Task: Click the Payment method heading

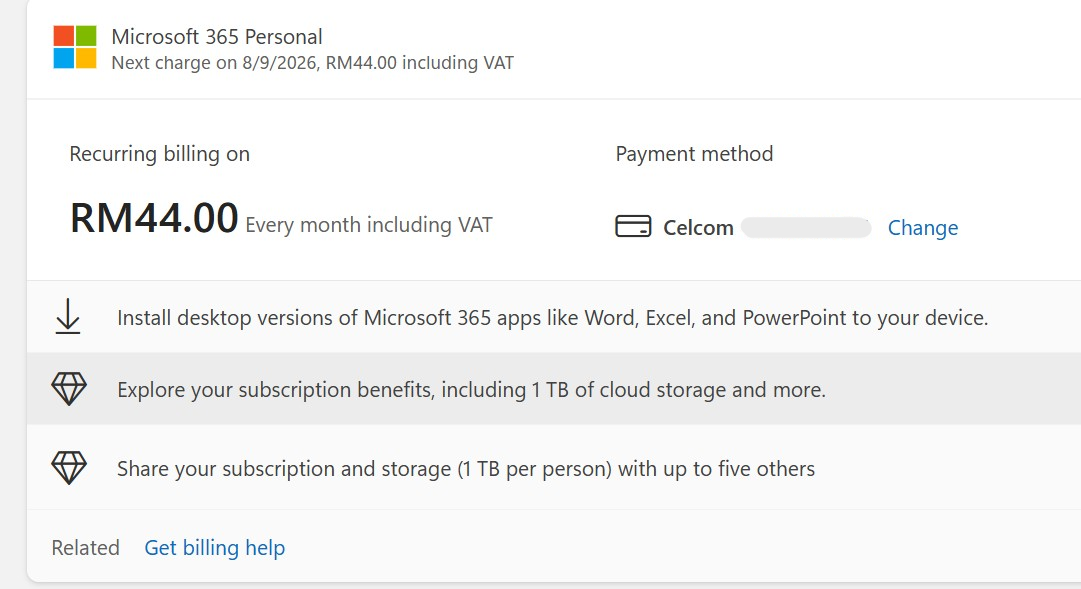Action: point(694,154)
